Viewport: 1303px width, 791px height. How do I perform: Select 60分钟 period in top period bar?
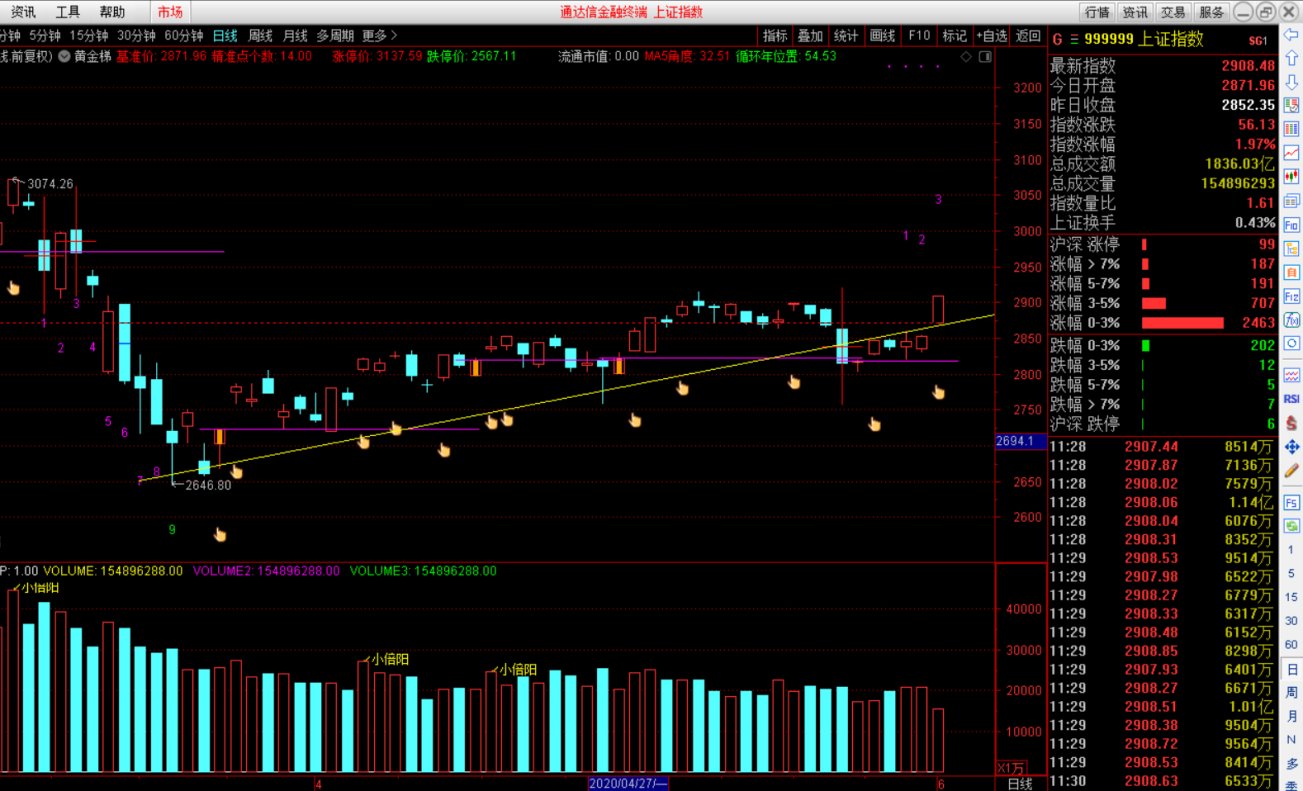pyautogui.click(x=184, y=35)
